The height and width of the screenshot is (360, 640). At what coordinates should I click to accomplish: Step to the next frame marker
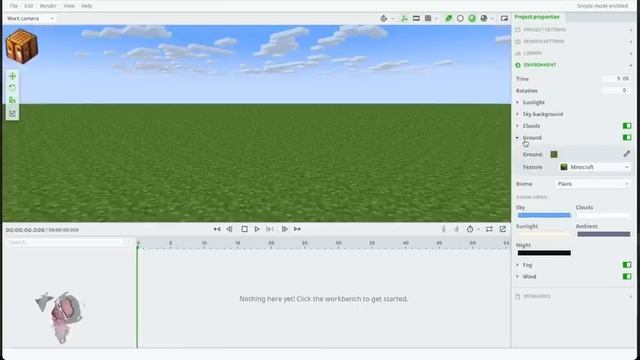pyautogui.click(x=270, y=229)
